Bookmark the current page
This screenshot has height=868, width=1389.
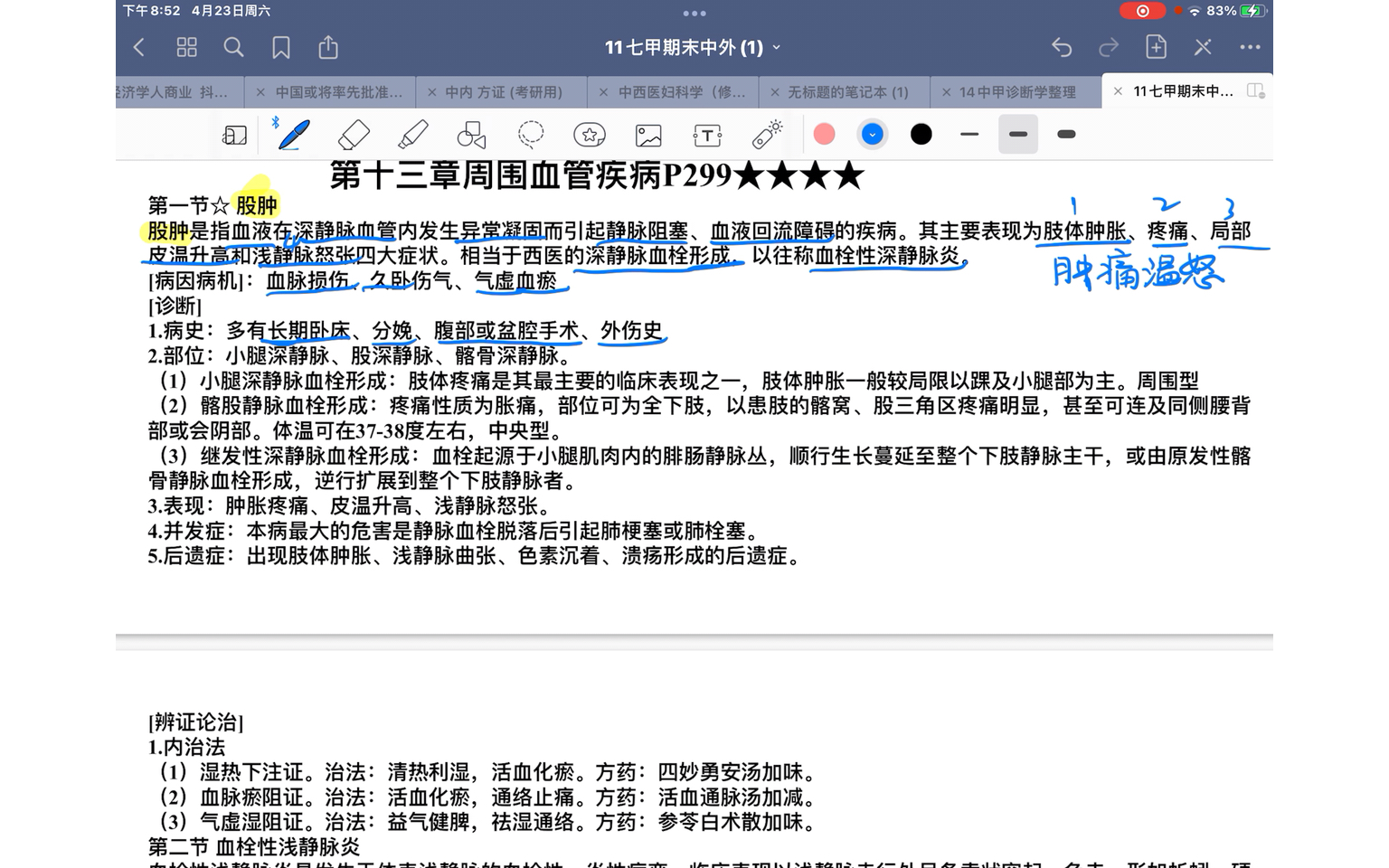[281, 47]
